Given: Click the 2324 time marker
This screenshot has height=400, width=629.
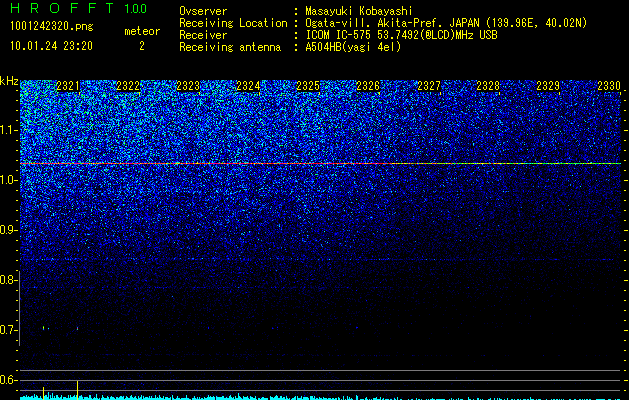Looking at the screenshot, I should (248, 86).
